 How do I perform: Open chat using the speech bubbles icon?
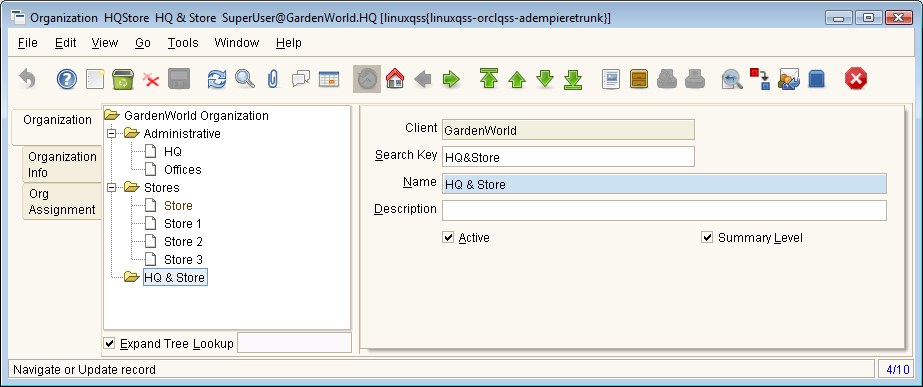pos(301,78)
